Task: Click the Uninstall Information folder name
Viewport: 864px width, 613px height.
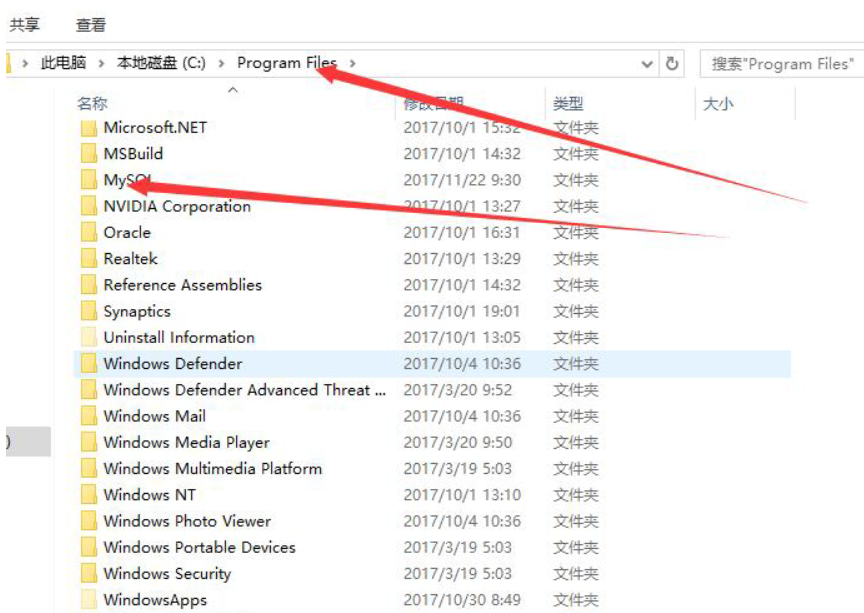Action: (x=179, y=337)
